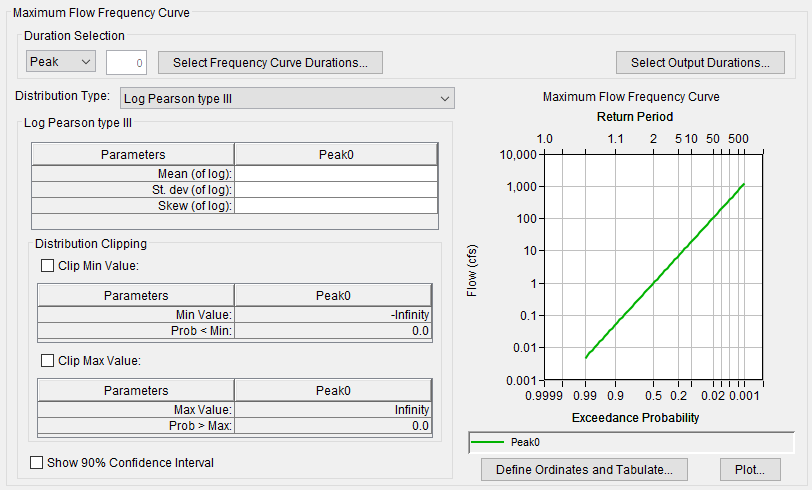Click Select Frequency Curve Durations button
Image resolution: width=812 pixels, height=490 pixels.
coord(270,63)
